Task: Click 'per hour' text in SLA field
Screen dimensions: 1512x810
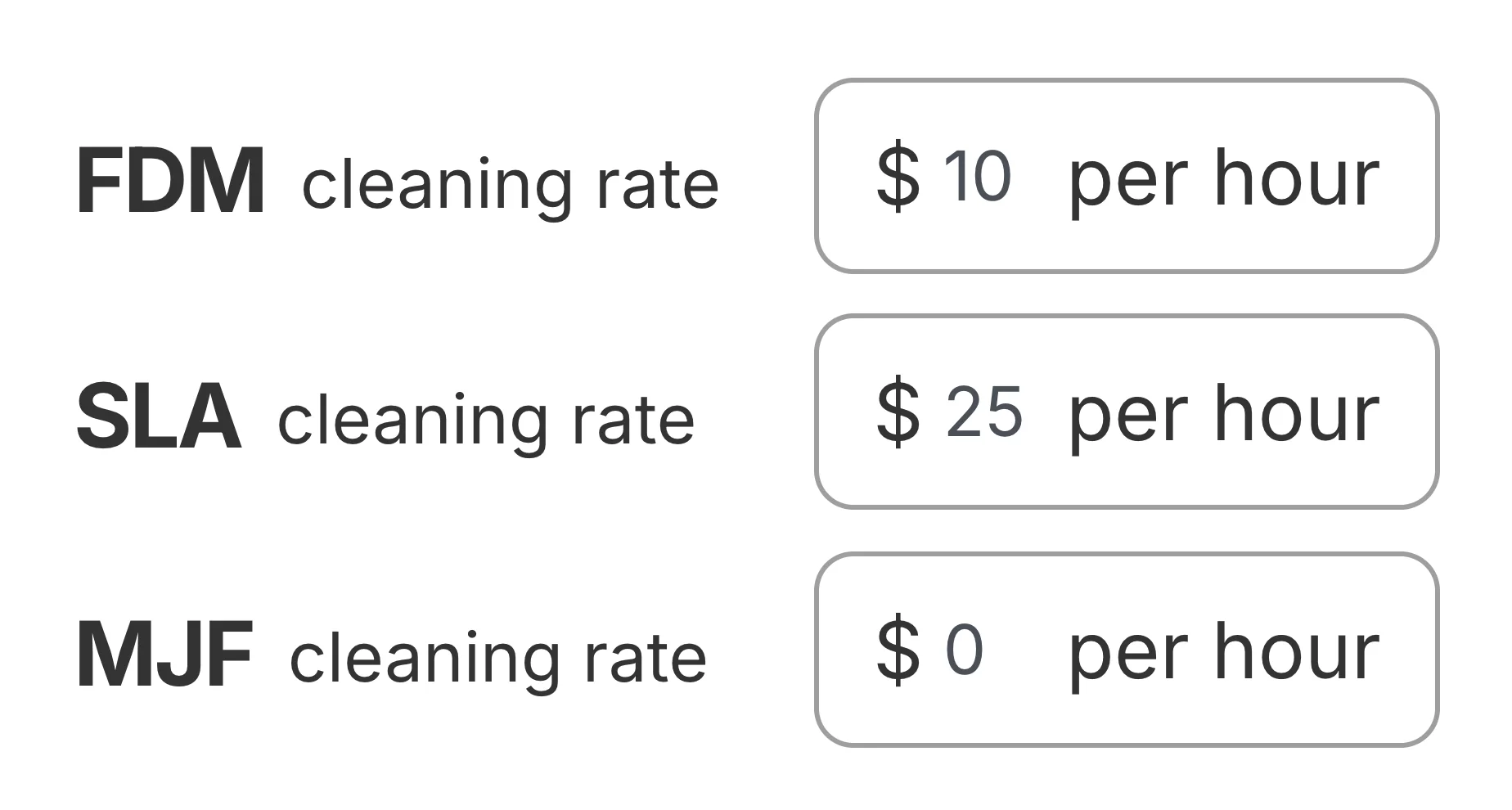Action: pyautogui.click(x=1224, y=415)
